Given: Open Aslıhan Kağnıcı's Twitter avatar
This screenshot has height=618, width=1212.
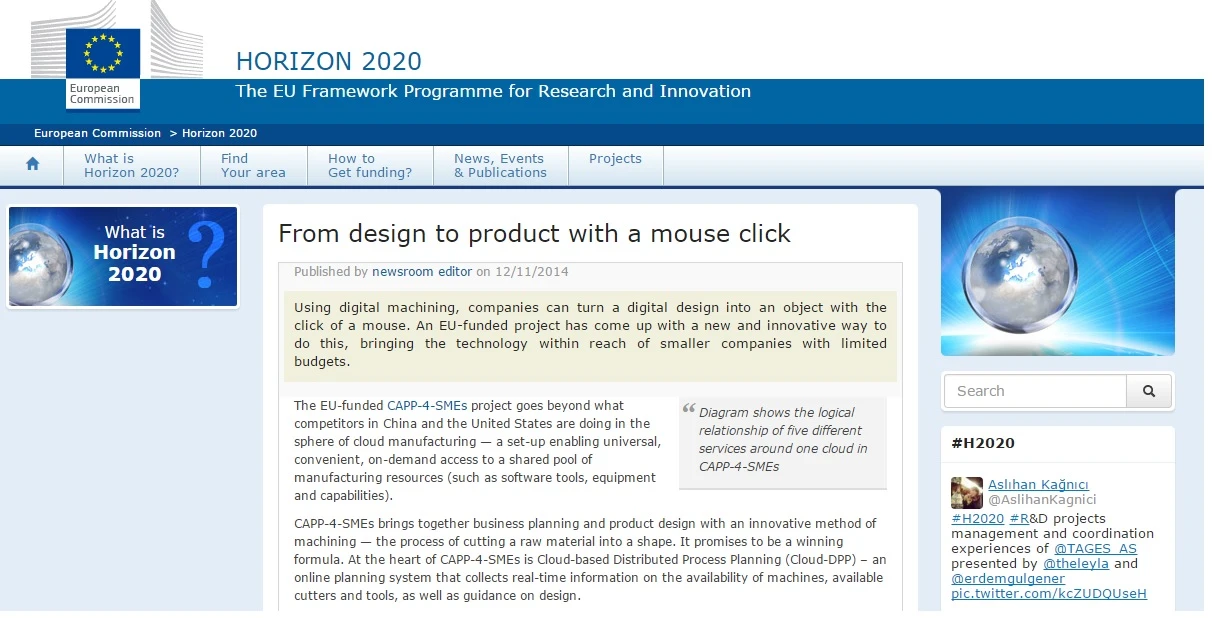Looking at the screenshot, I should pyautogui.click(x=967, y=492).
